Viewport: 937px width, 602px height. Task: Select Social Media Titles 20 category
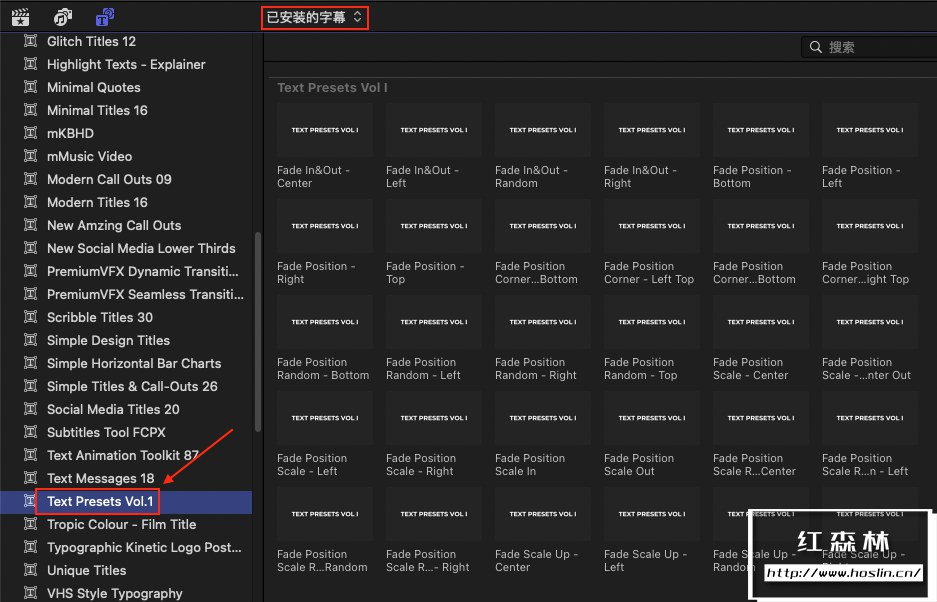[x=114, y=410]
